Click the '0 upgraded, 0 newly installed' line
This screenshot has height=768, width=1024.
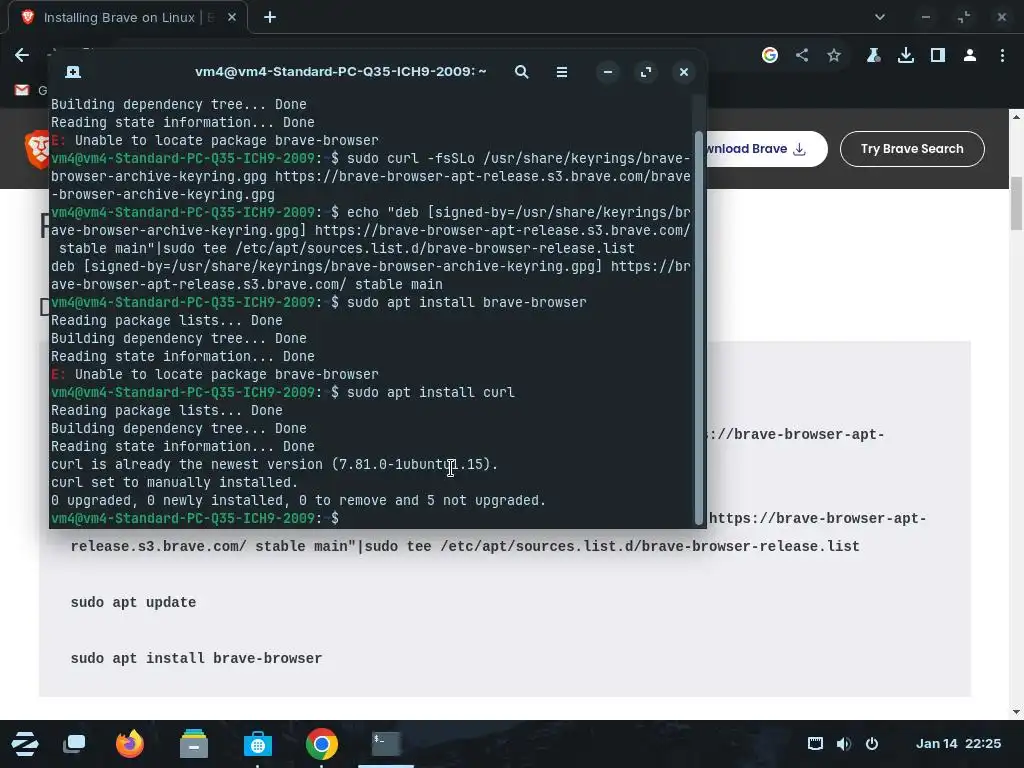click(298, 500)
